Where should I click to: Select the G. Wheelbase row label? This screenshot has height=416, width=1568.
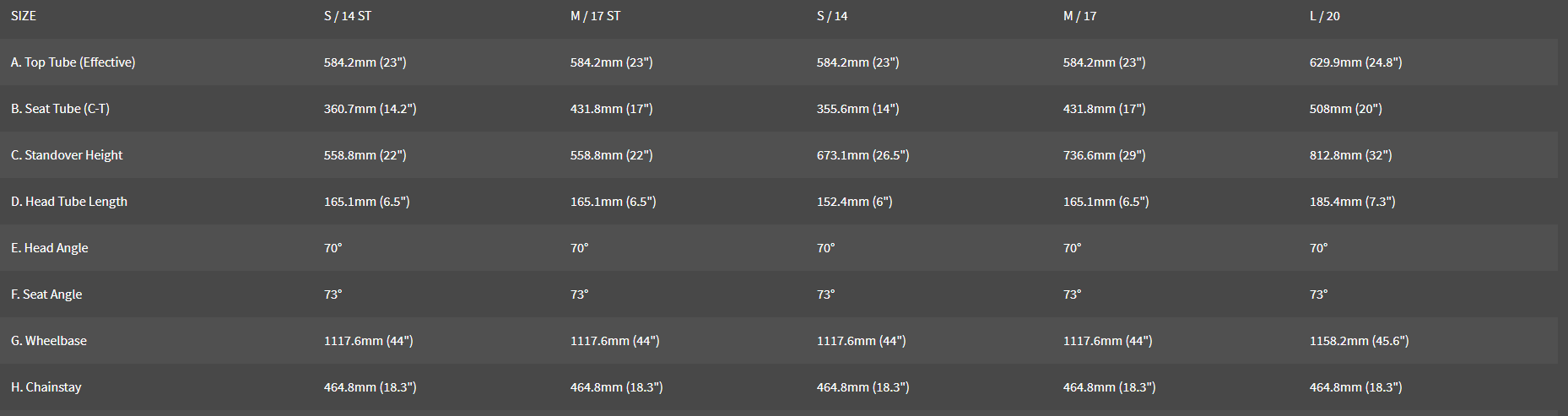coord(49,341)
